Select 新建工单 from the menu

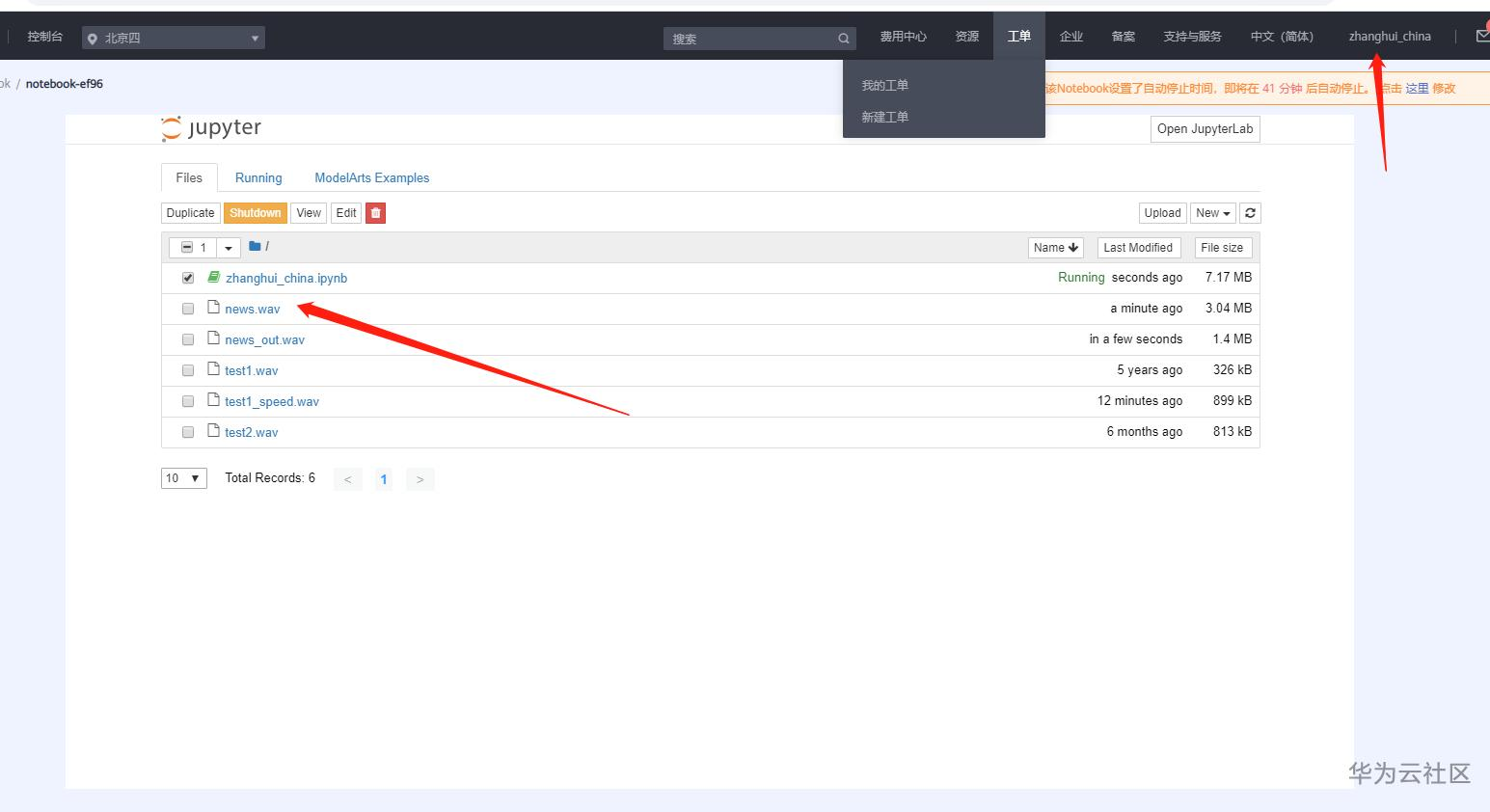point(885,117)
